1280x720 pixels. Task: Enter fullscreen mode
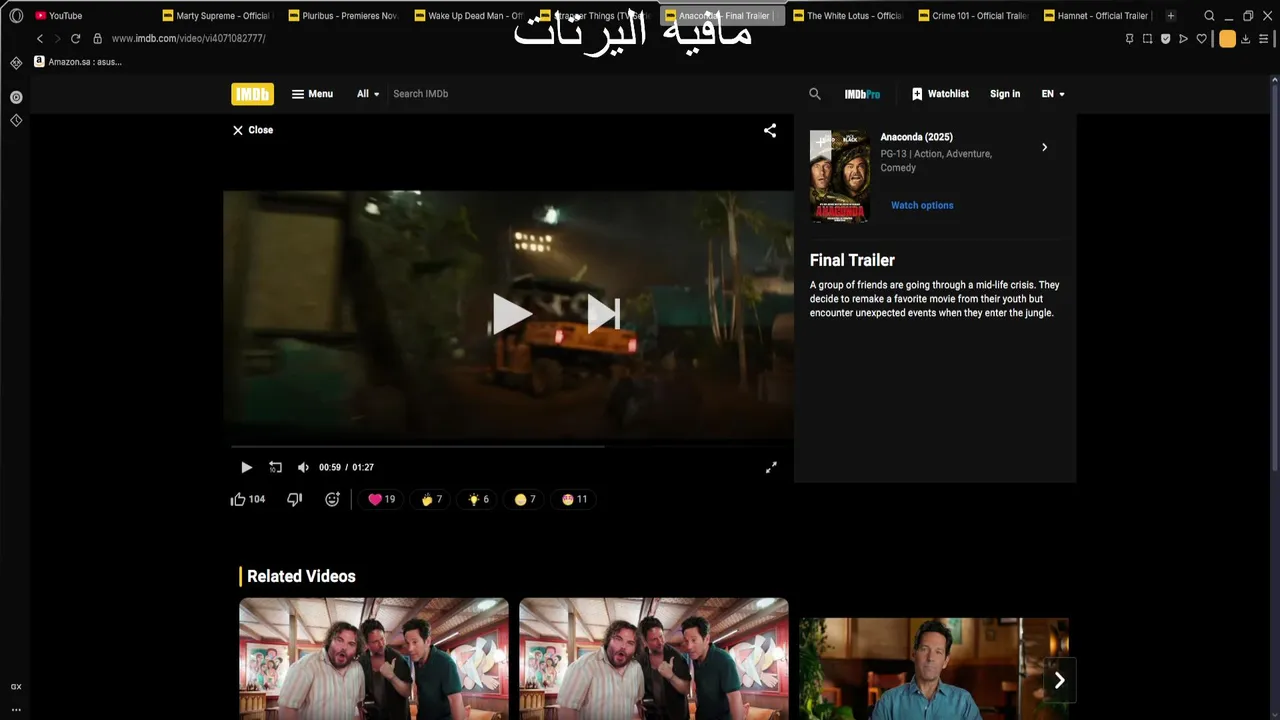click(771, 467)
